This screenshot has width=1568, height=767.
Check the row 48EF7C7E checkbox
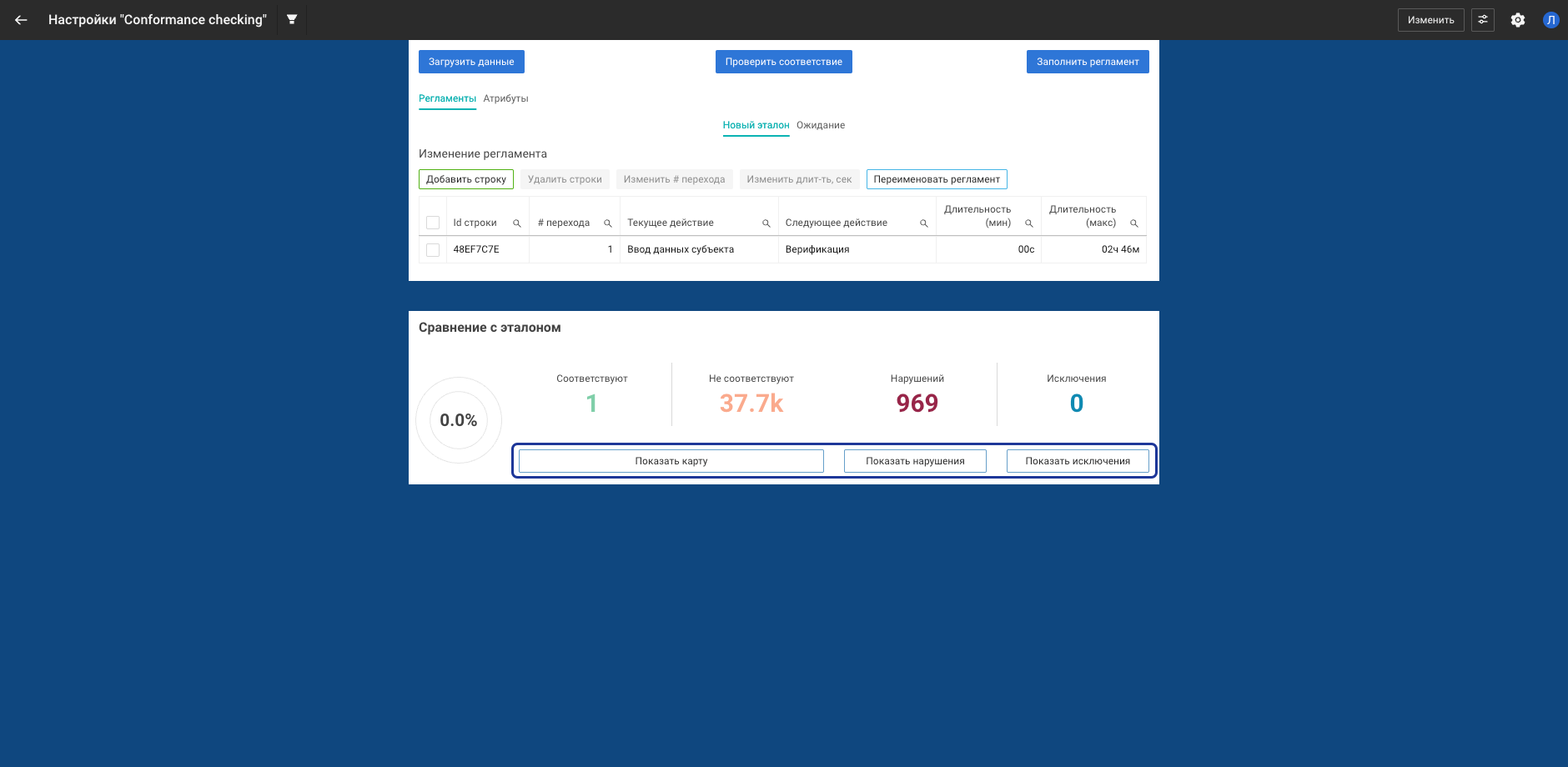click(x=433, y=250)
